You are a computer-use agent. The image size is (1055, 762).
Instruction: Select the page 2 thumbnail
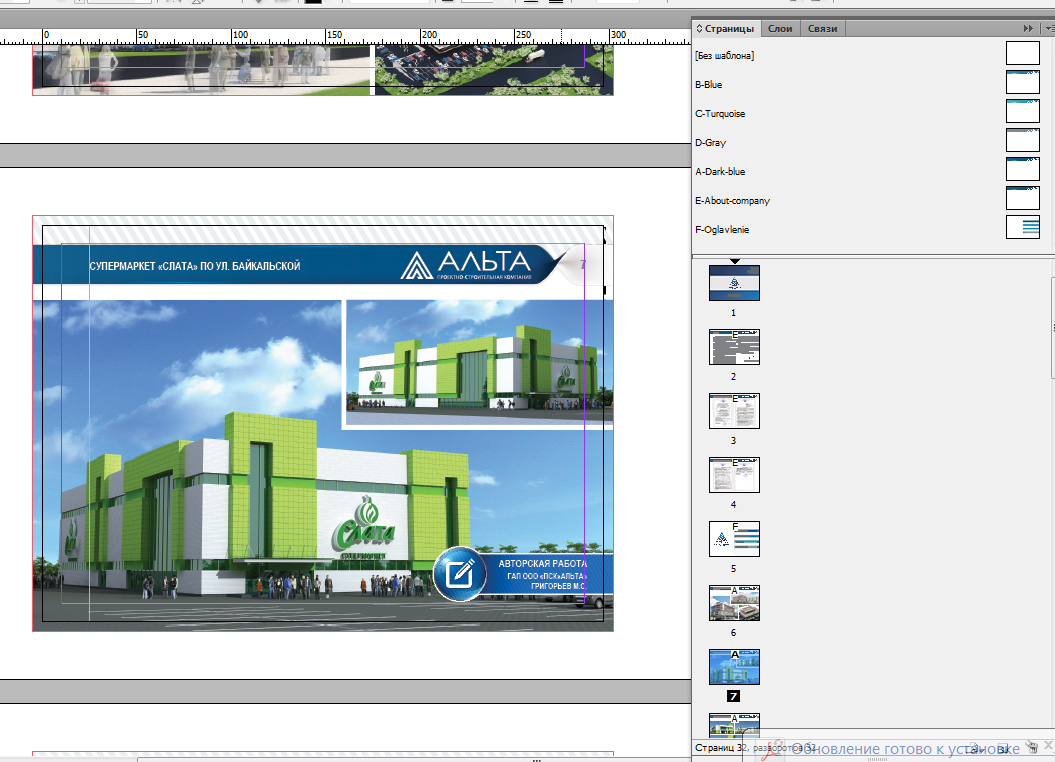tap(734, 347)
